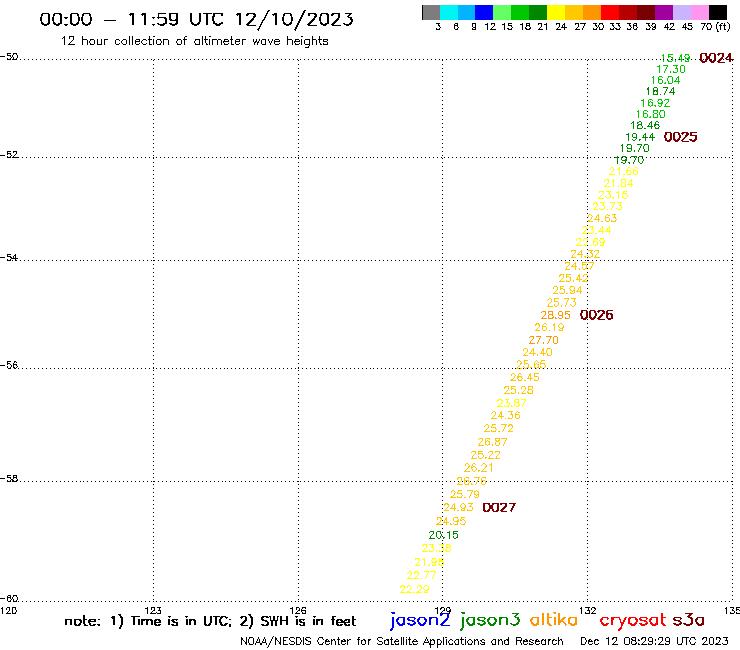Screen dimensions: 740x650
Task: Click the wave height value 28.95
Action: [555, 315]
